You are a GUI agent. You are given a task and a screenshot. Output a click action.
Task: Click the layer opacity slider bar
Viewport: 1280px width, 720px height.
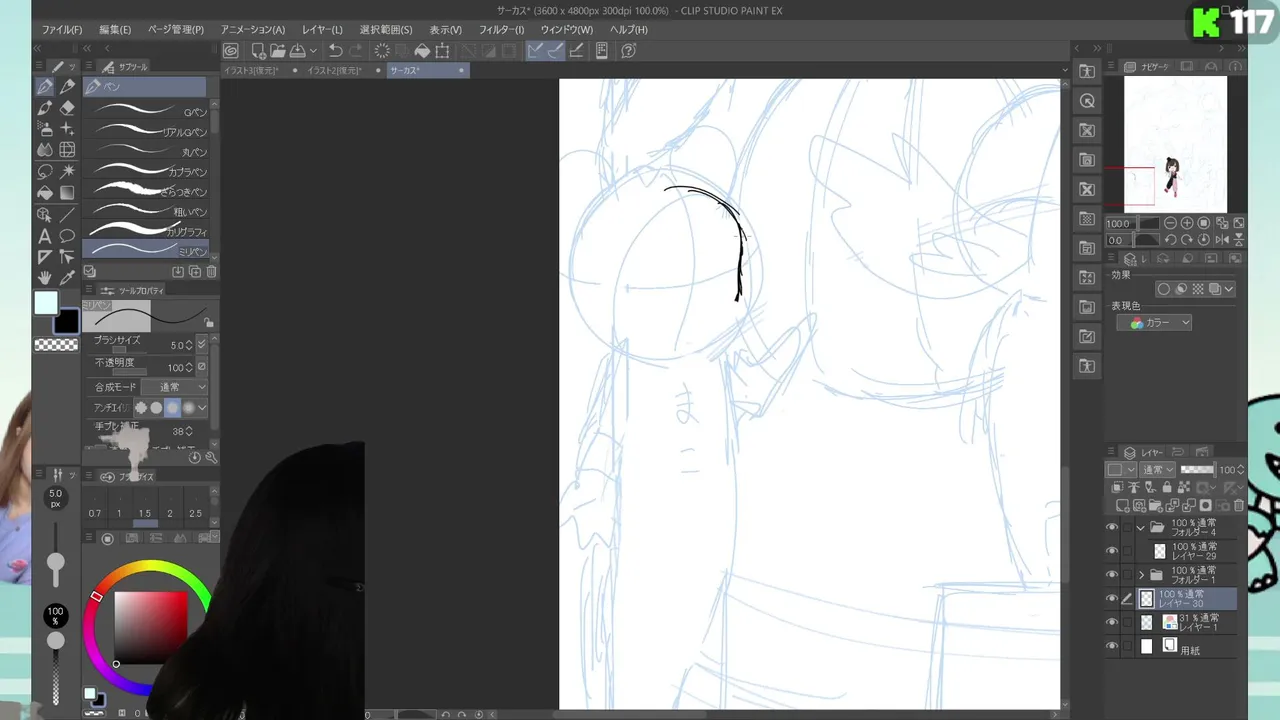click(1197, 470)
